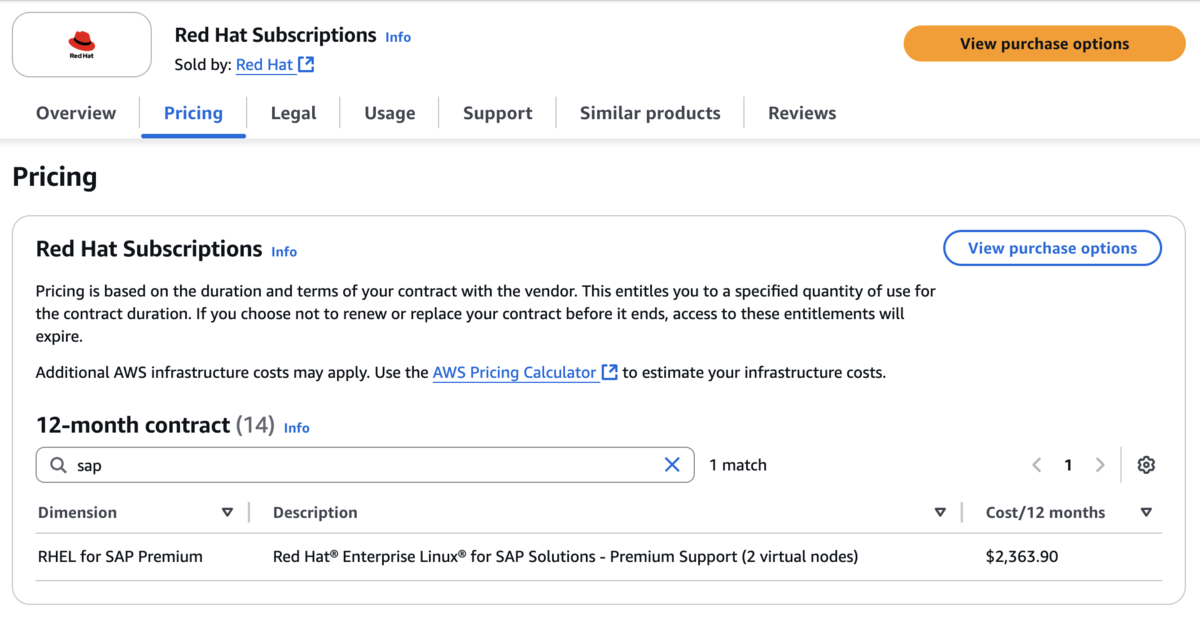Open the AWS Pricing Calculator link
The width and height of the screenshot is (1200, 619).
click(x=514, y=373)
